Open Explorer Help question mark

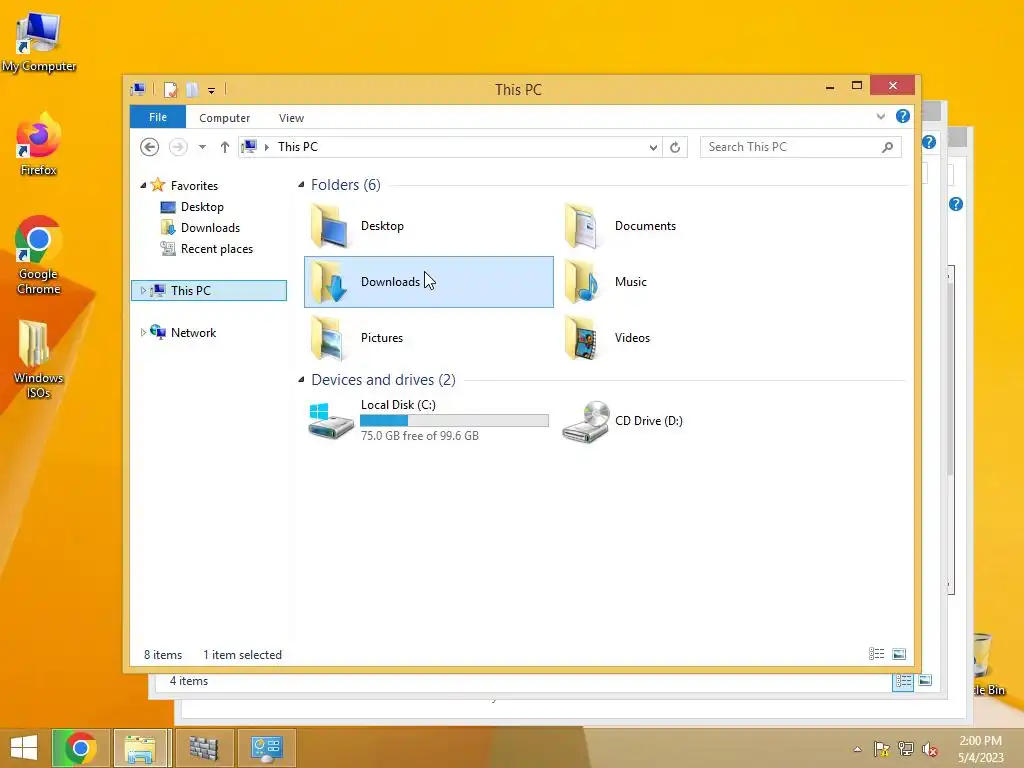click(x=903, y=116)
